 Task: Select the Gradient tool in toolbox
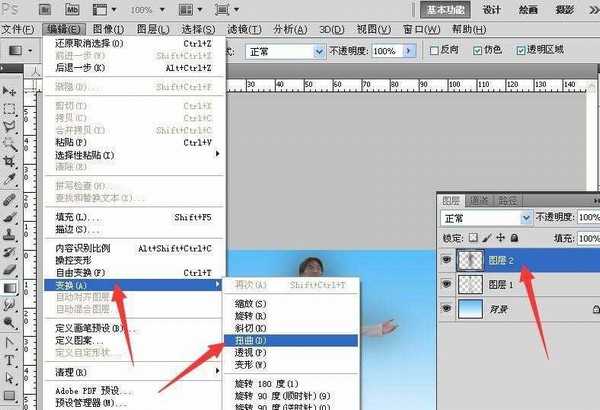click(x=9, y=287)
